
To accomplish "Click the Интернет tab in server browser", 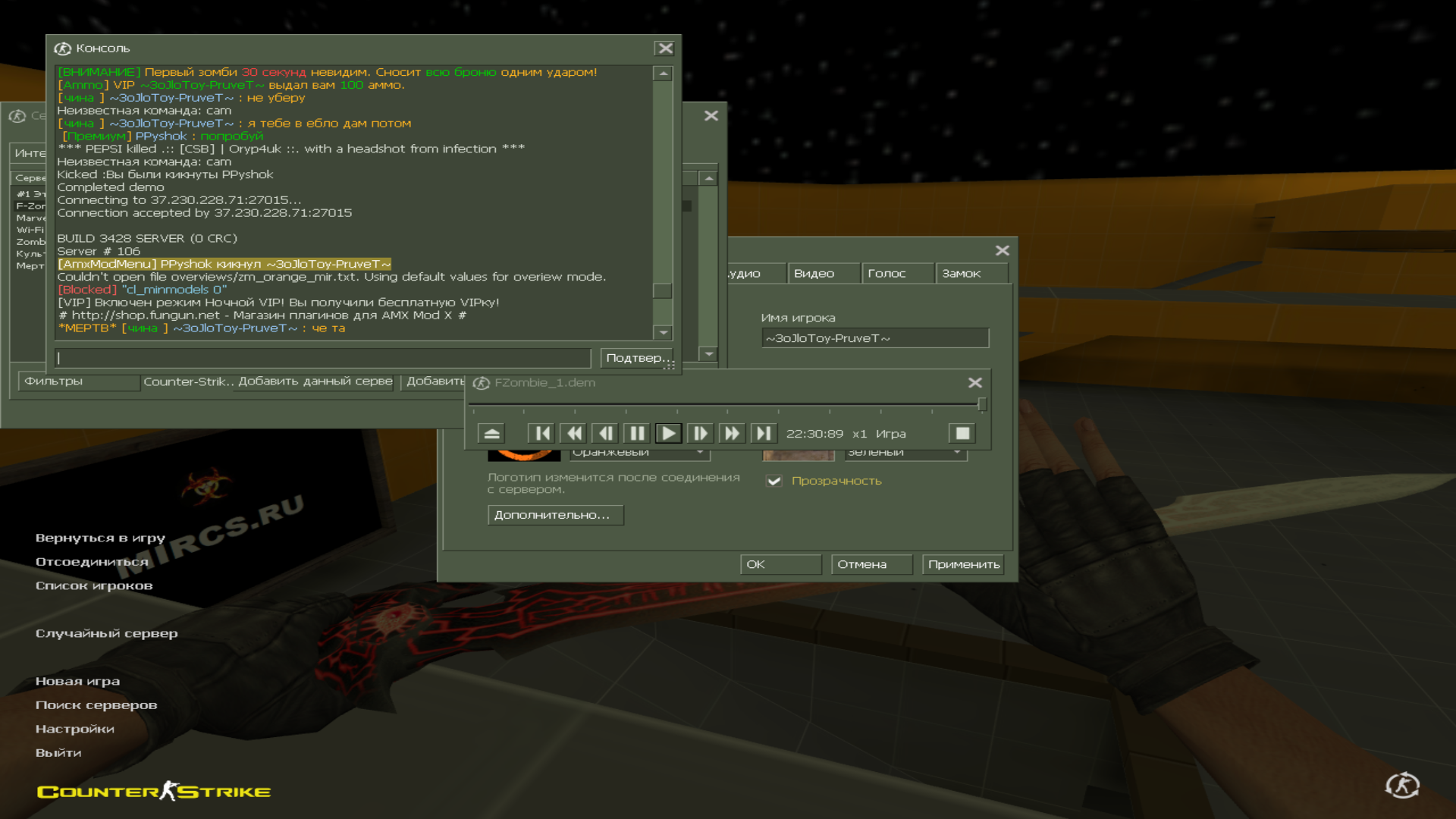I will [x=30, y=153].
